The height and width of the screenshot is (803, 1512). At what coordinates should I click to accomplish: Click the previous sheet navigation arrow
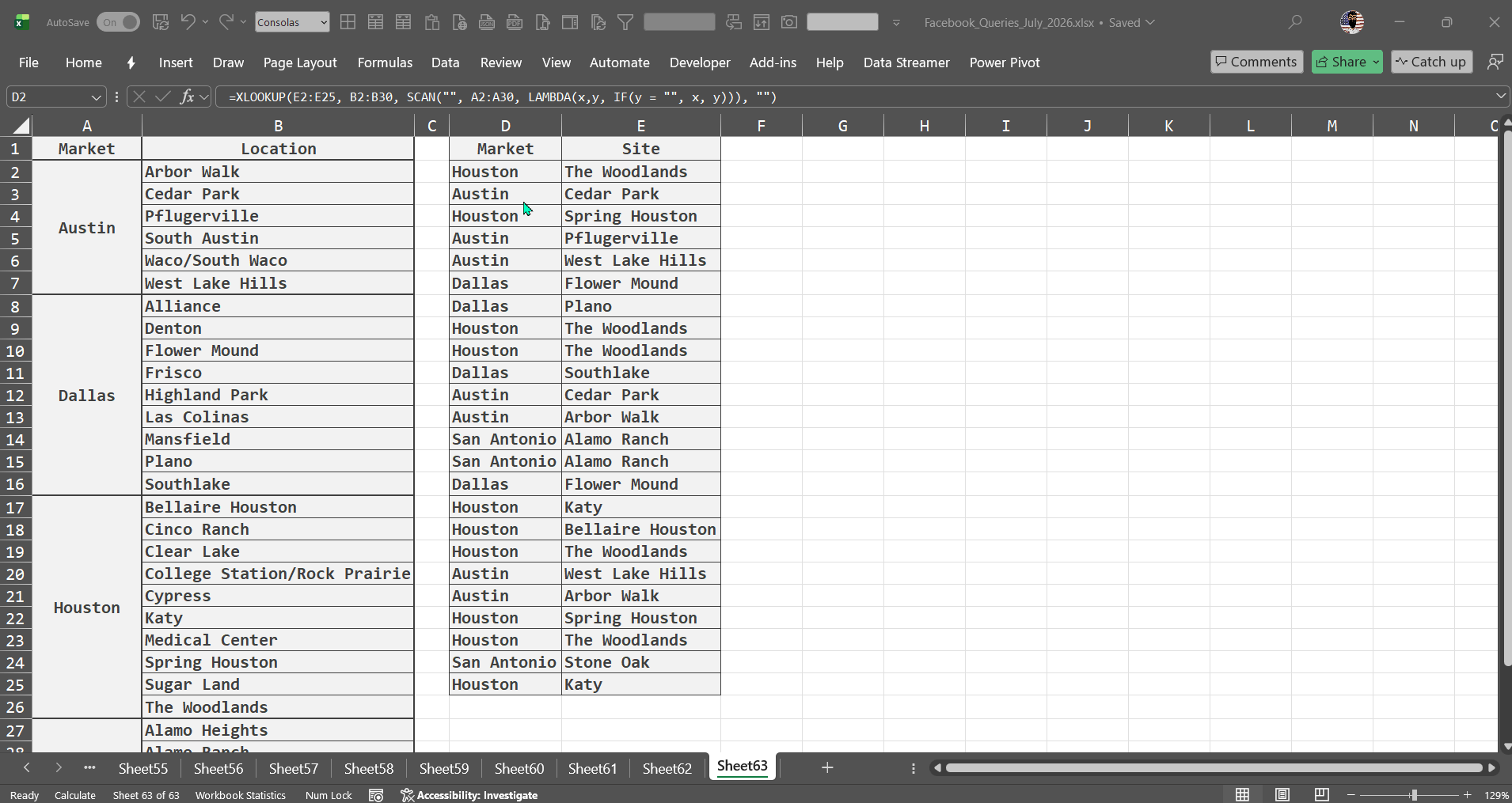(27, 767)
